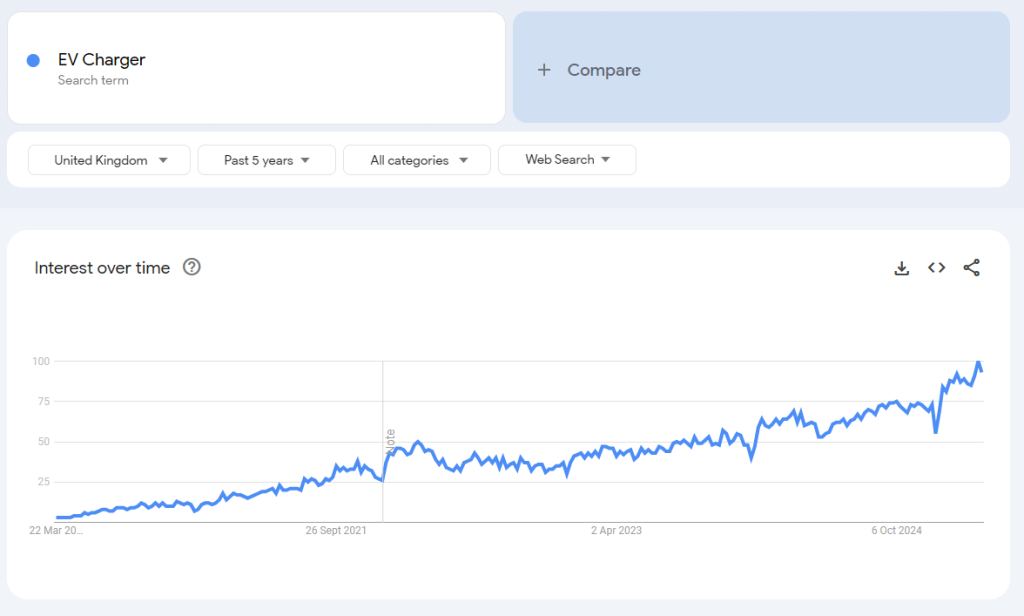
Task: Edit the EV Charger search term
Action: 101,59
